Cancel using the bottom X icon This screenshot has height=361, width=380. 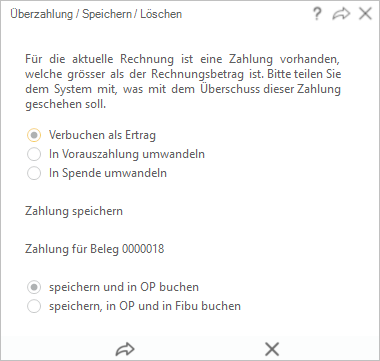click(x=272, y=349)
